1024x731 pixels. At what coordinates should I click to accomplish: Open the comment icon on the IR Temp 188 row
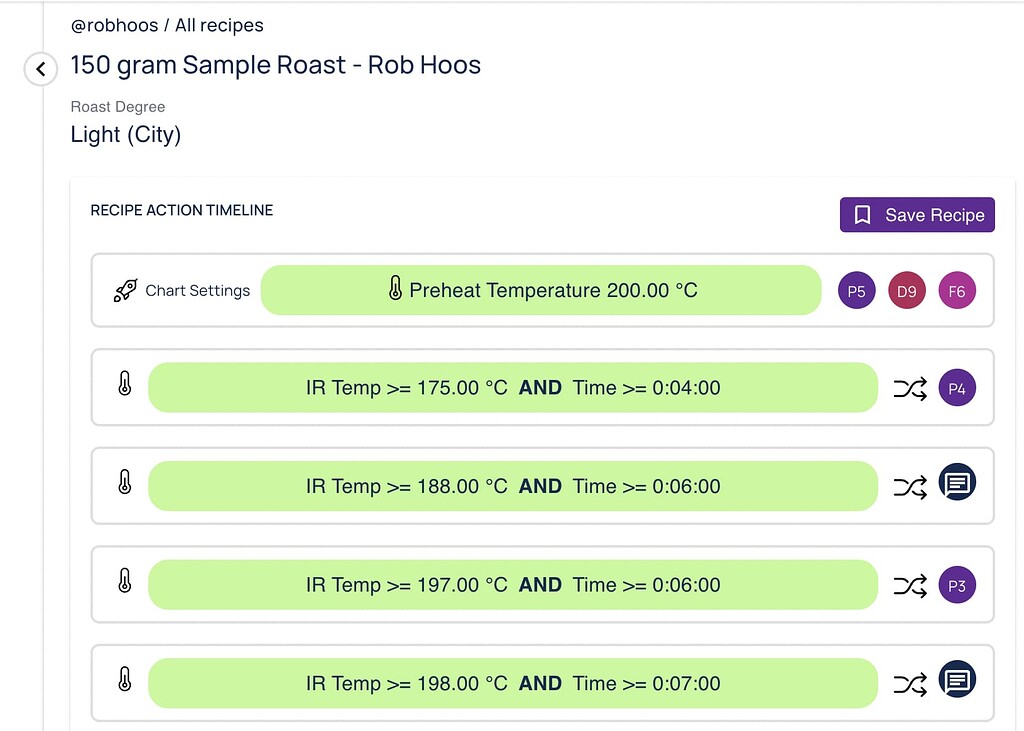957,482
